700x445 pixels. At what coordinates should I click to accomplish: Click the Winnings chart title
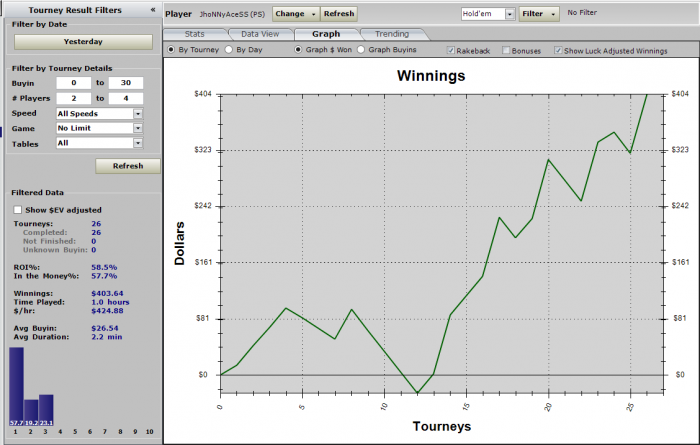pos(431,76)
